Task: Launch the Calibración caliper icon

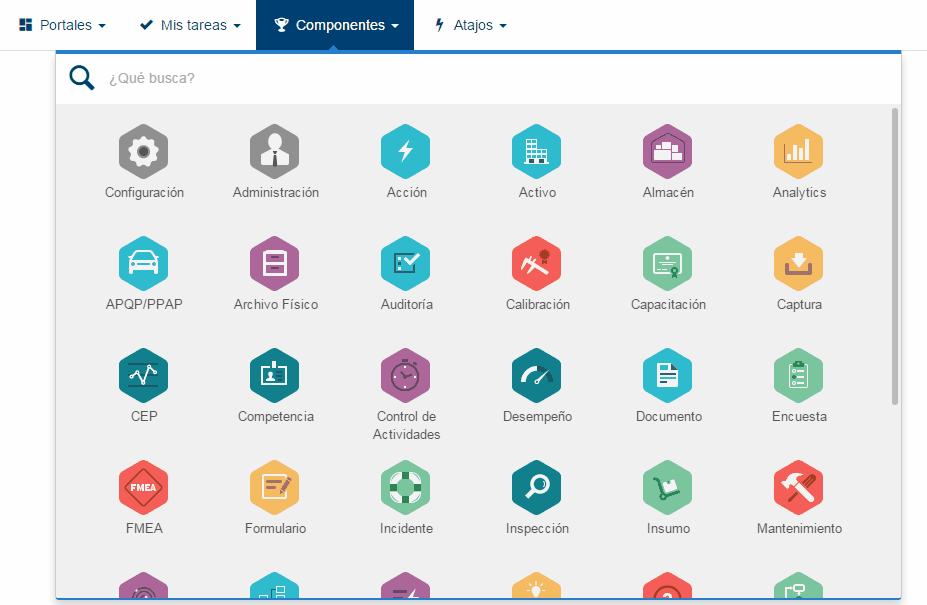Action: [536, 264]
